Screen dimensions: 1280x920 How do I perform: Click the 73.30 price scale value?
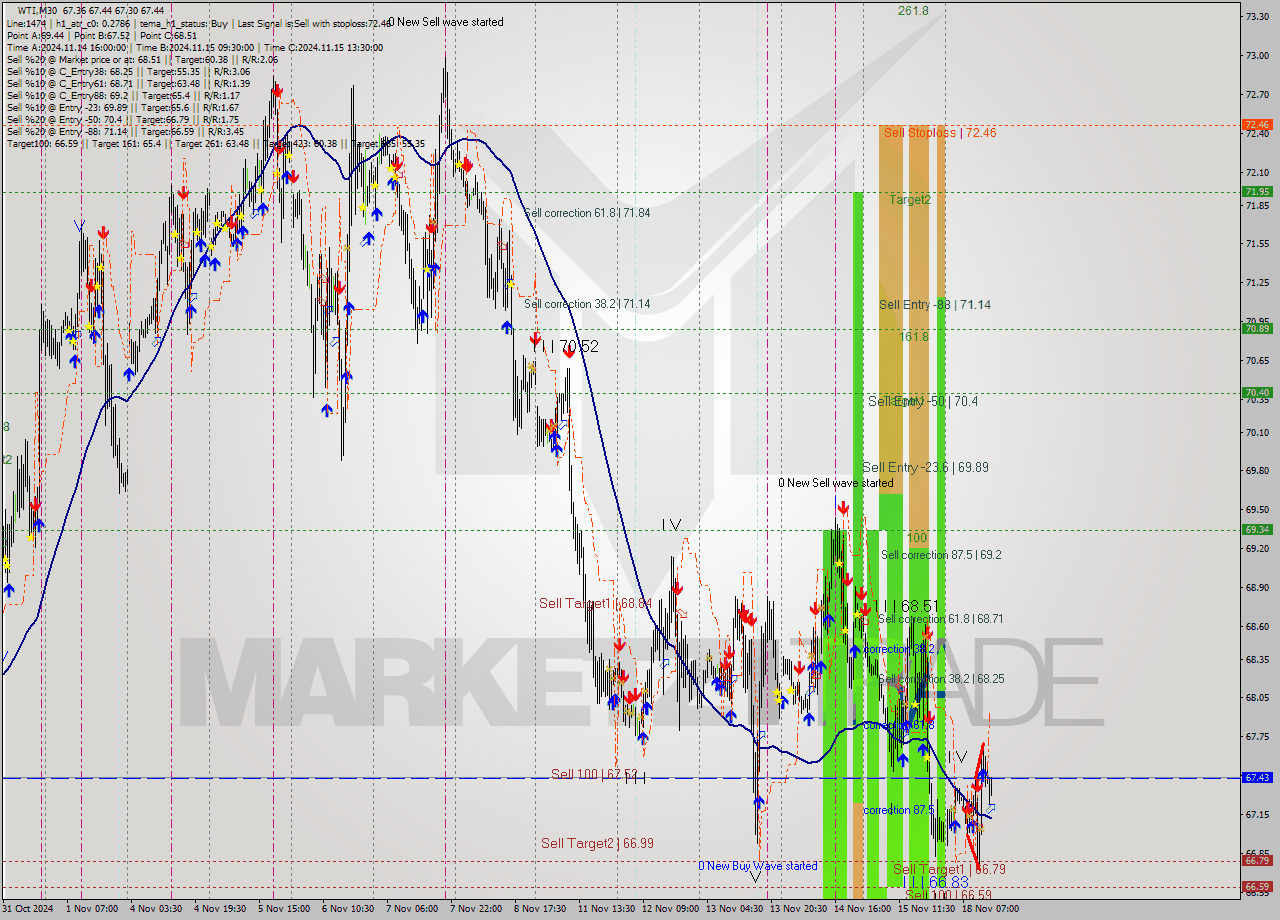click(1257, 16)
